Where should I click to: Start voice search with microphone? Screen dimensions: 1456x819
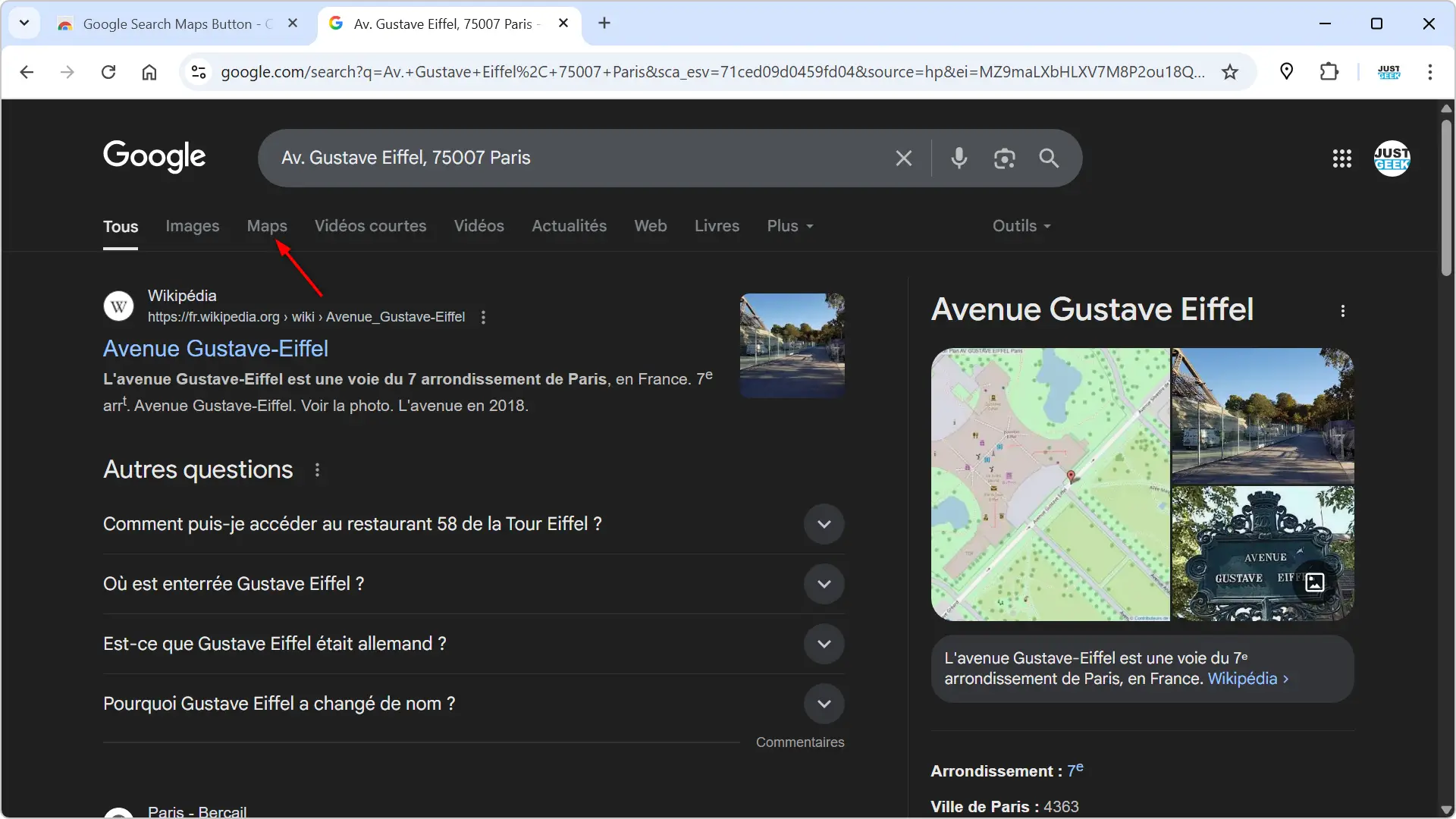(x=959, y=158)
